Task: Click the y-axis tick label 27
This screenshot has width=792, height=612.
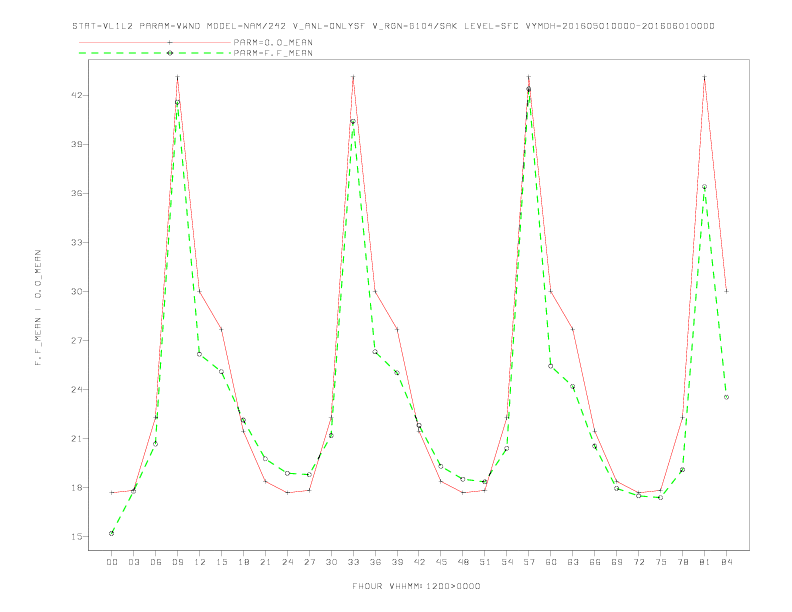Action: (77, 340)
